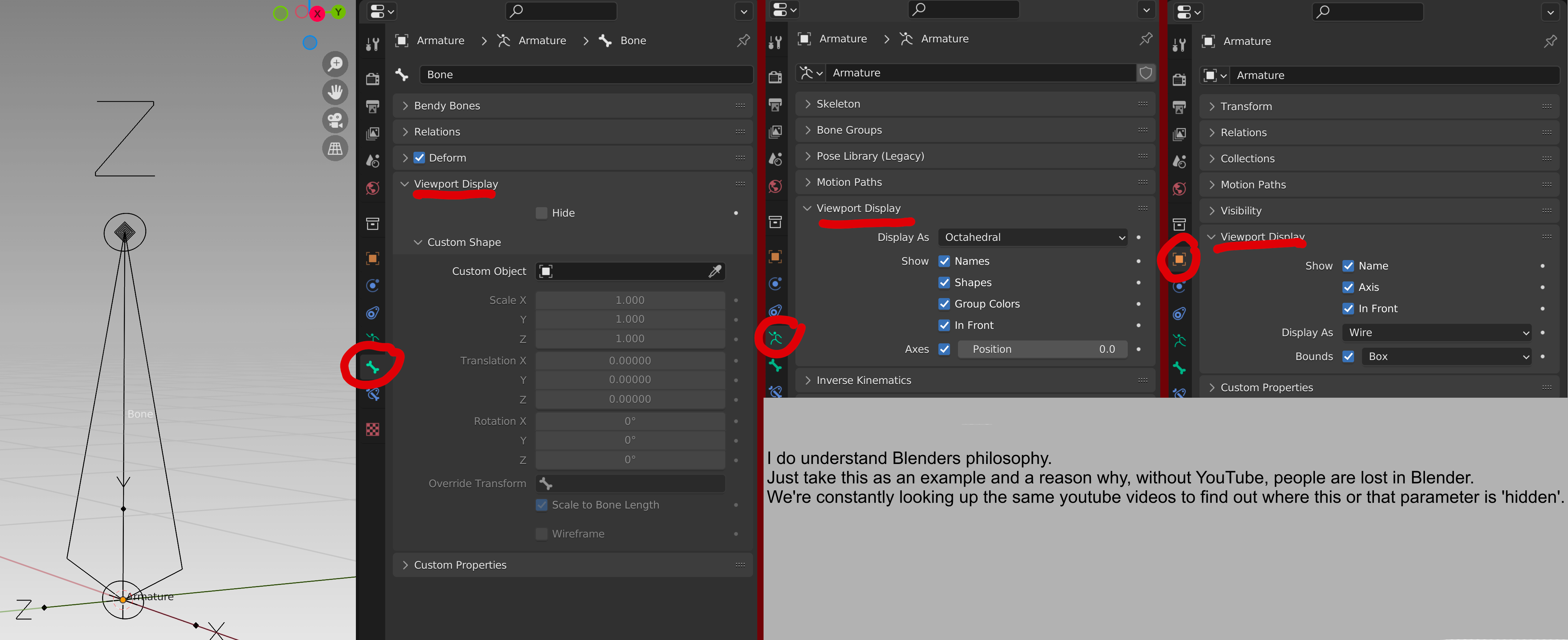Click the zoom magnifier icon in viewport
Image resolution: width=1568 pixels, height=640 pixels.
pyautogui.click(x=335, y=63)
